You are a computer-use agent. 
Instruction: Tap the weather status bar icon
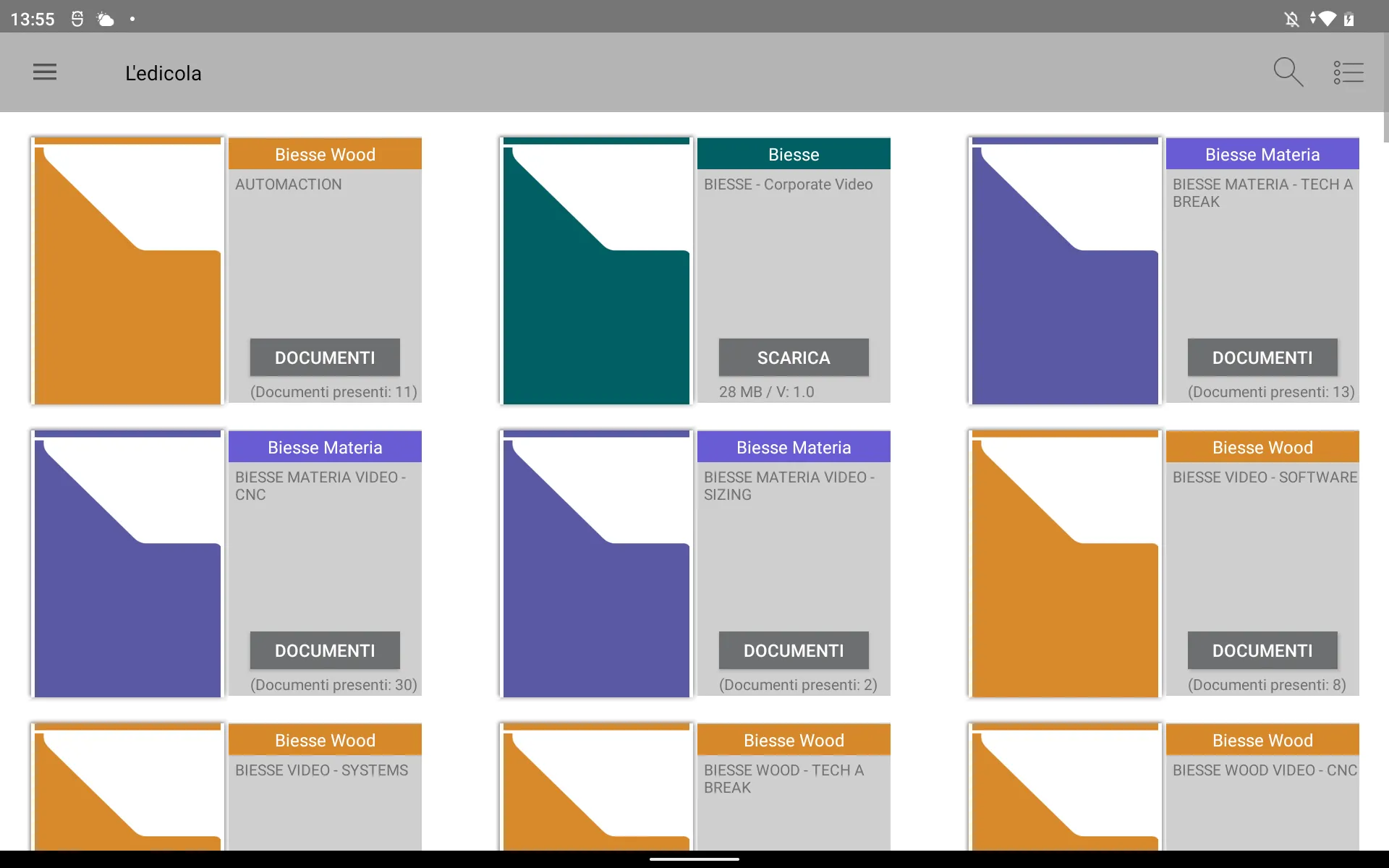pyautogui.click(x=106, y=19)
